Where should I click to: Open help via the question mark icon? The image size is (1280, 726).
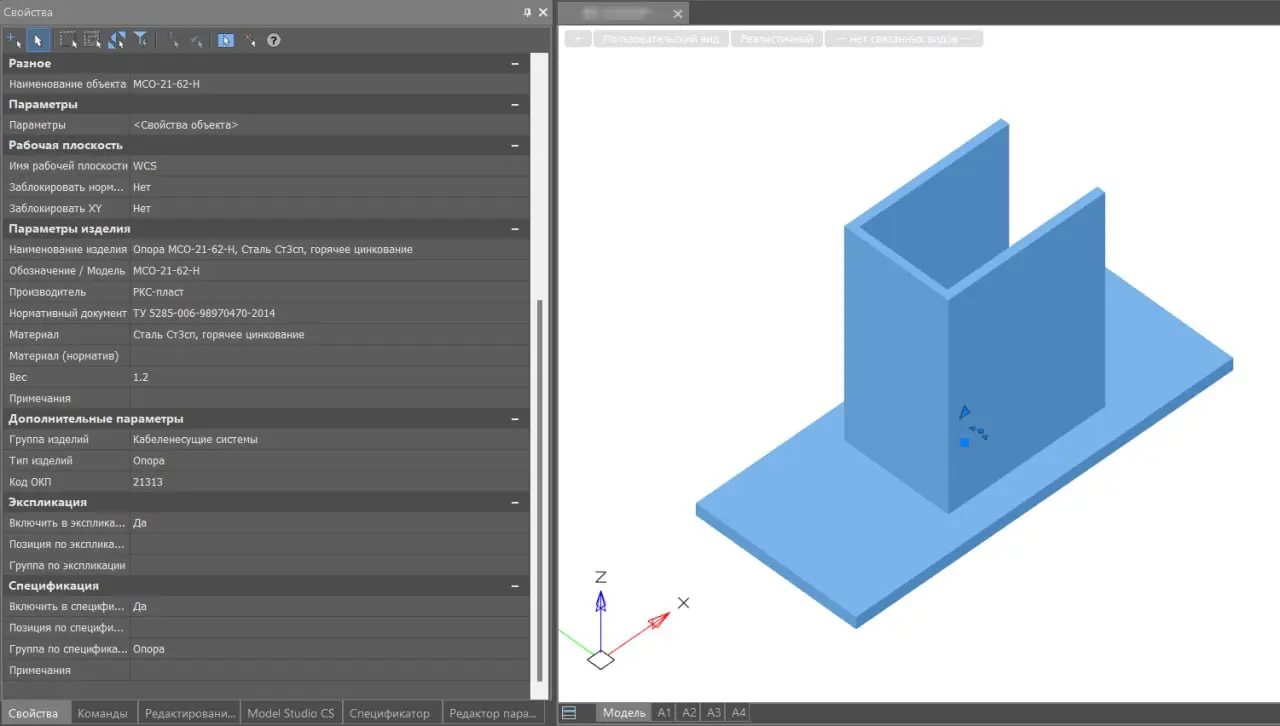pyautogui.click(x=273, y=40)
